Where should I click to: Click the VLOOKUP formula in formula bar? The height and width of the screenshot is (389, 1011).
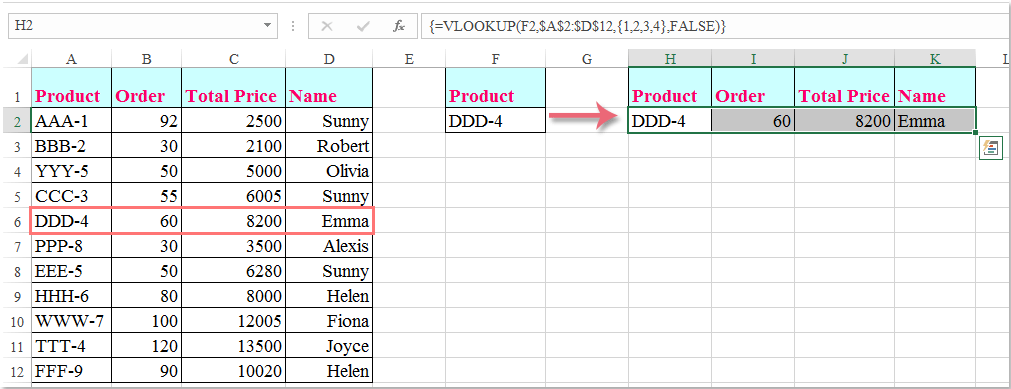[x=577, y=26]
